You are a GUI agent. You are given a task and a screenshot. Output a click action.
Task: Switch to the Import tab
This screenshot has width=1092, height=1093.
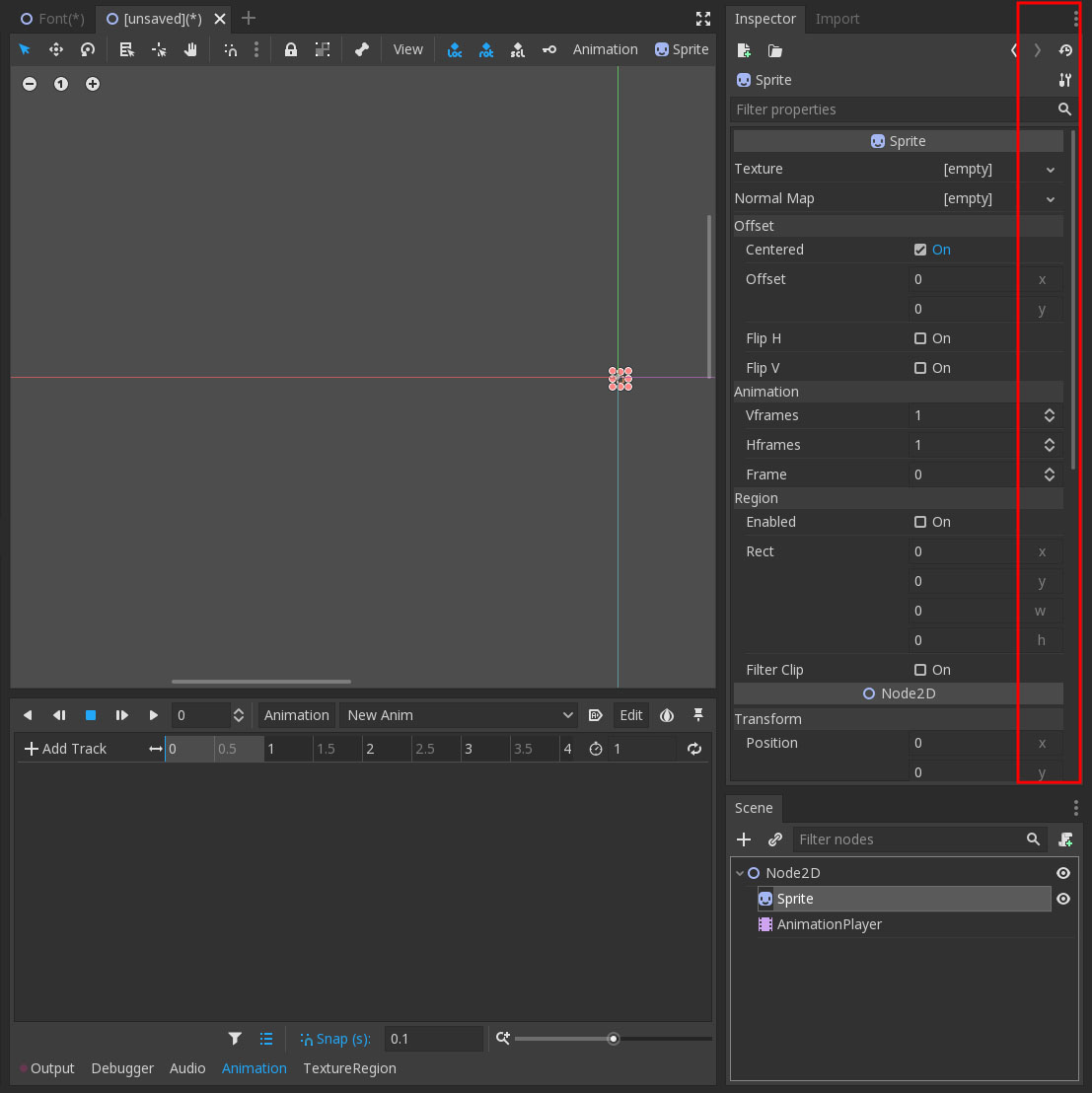point(837,19)
